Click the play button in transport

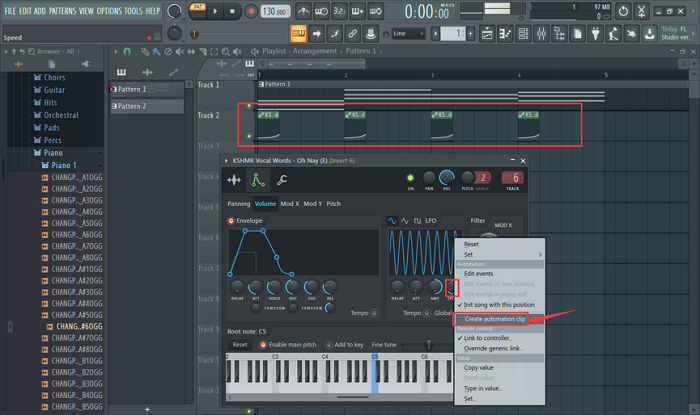(215, 11)
